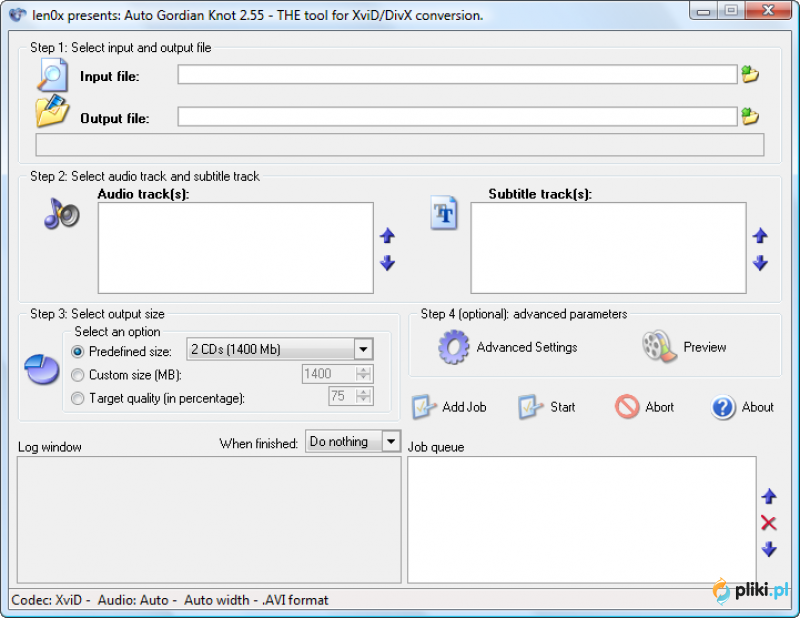Open the When finished Do nothing dropdown

tap(391, 441)
